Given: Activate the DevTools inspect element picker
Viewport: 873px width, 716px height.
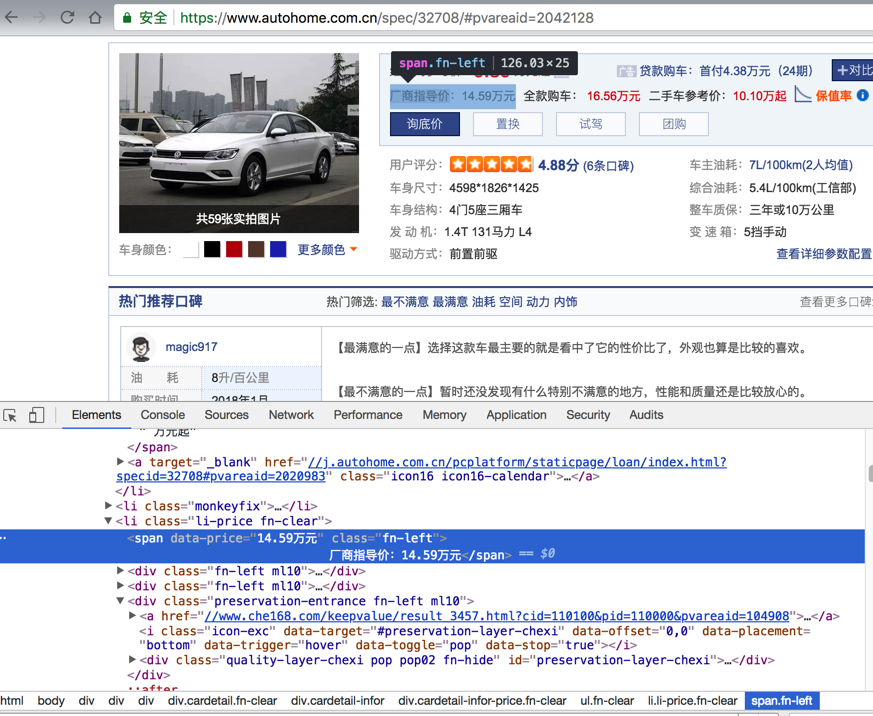Looking at the screenshot, I should (10, 415).
